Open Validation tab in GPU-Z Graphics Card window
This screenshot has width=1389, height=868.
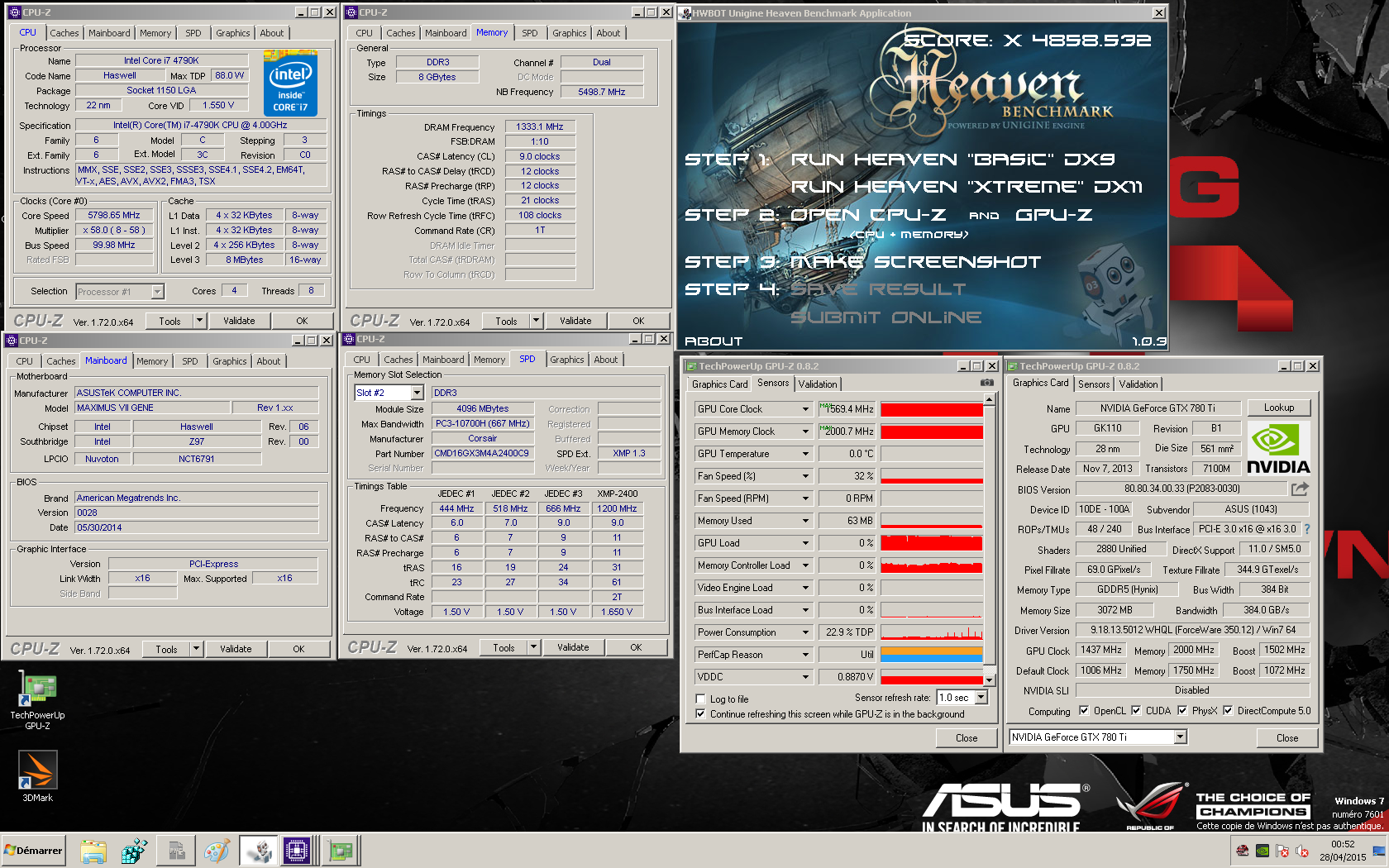point(1138,384)
